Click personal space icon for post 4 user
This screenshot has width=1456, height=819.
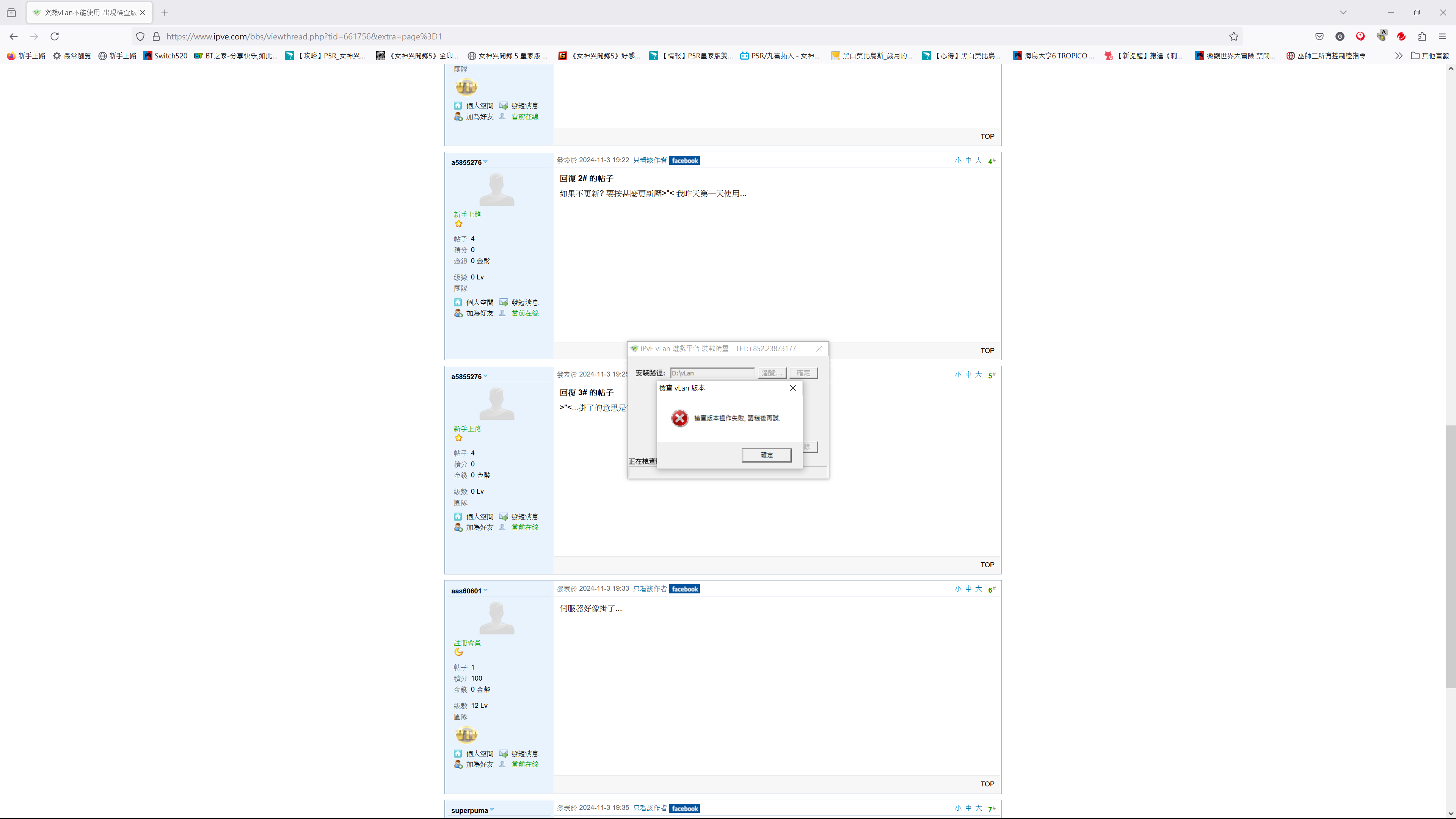458,303
